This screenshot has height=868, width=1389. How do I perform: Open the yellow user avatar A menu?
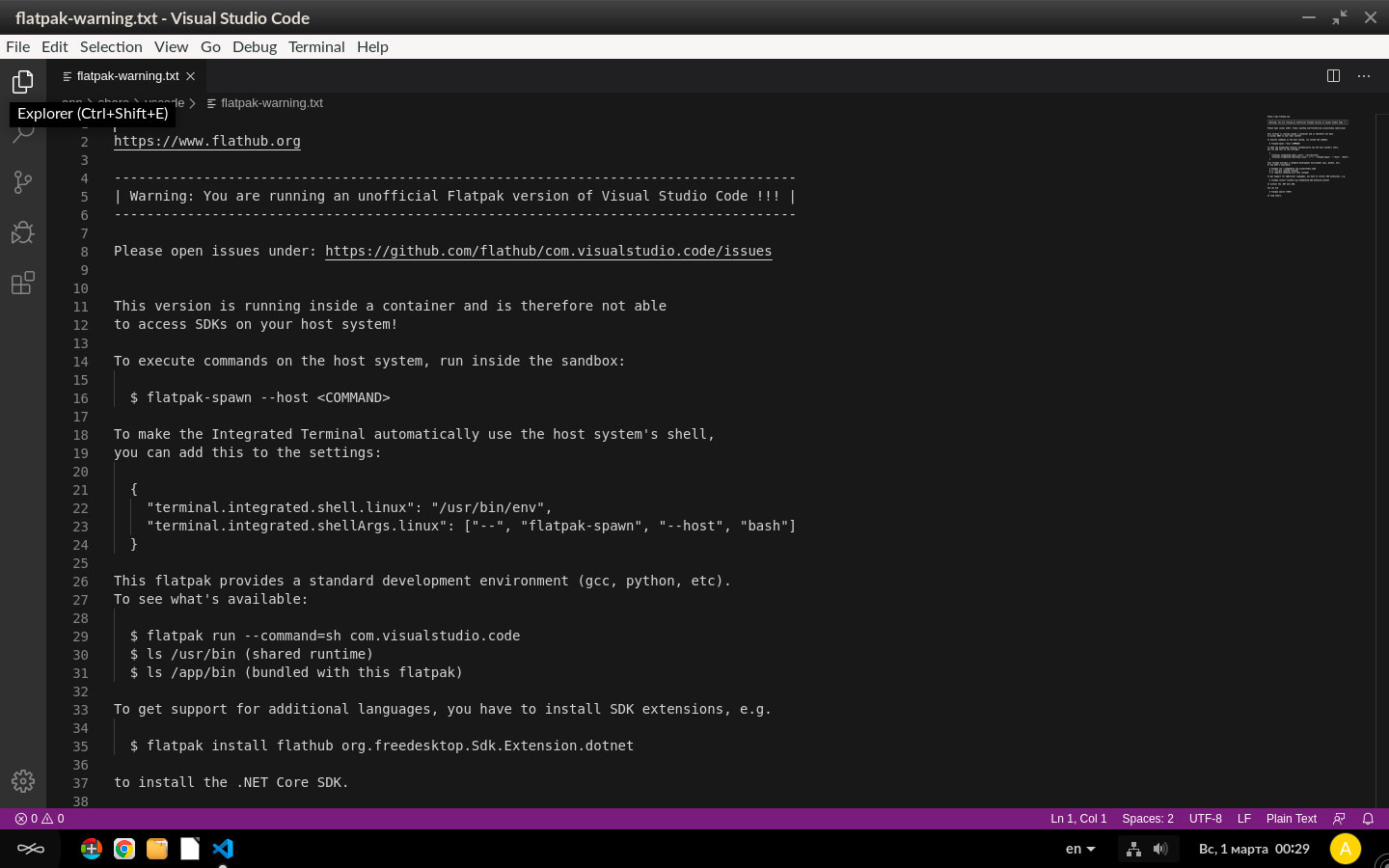[1346, 849]
